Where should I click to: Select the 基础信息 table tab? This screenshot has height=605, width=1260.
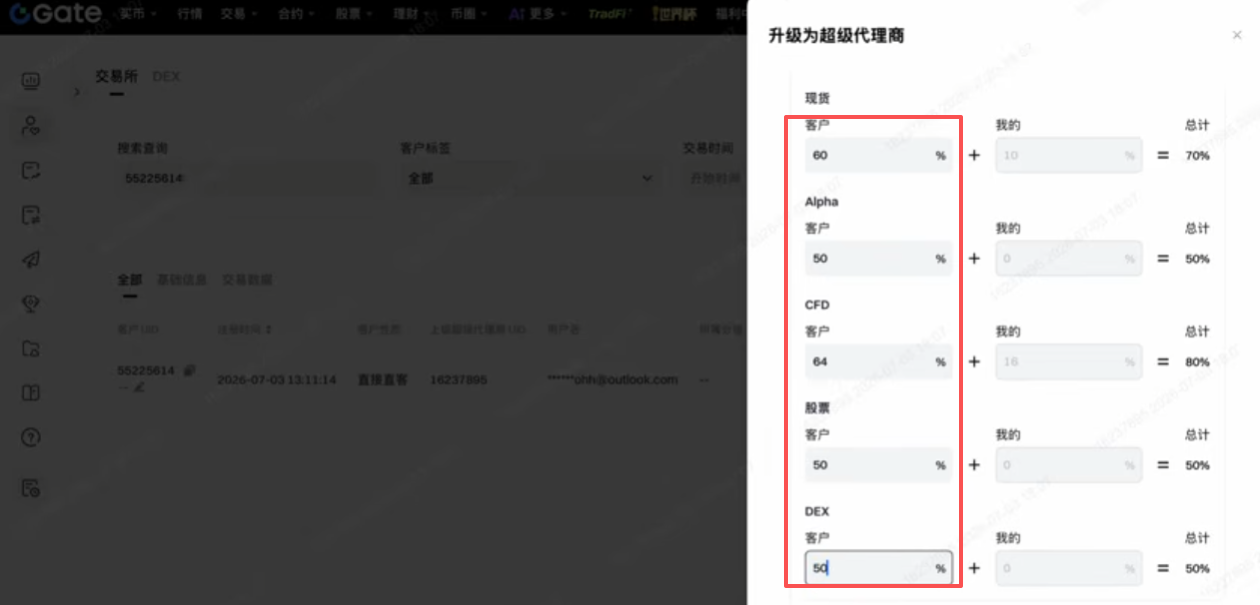point(182,279)
